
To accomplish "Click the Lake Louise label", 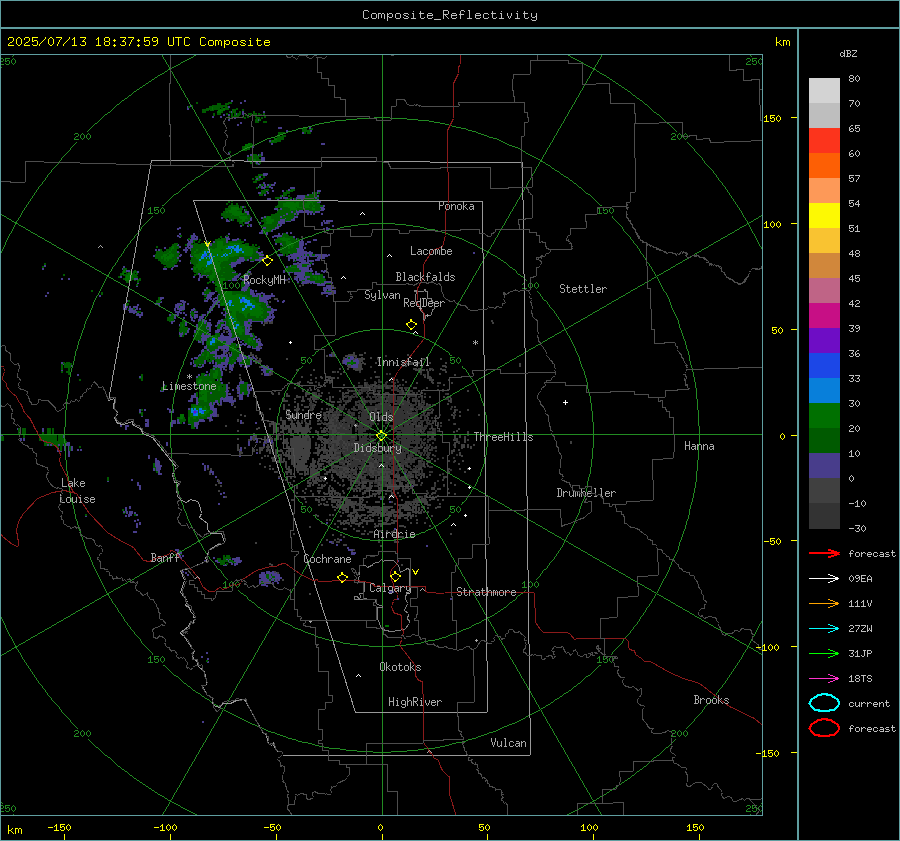I will click(77, 491).
